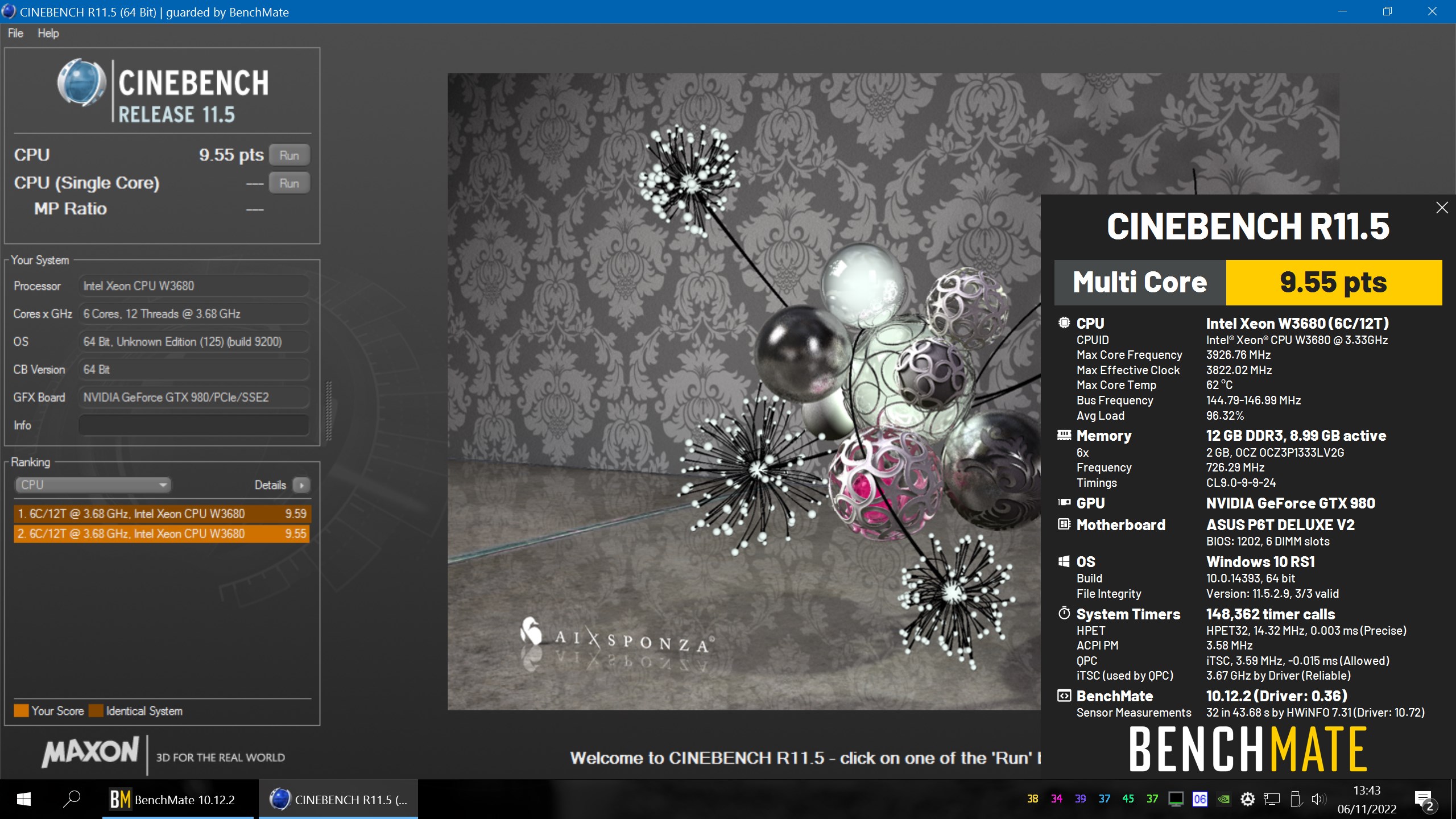Click the GFX Board GTX 980 field
This screenshot has width=1456, height=819.
[194, 397]
